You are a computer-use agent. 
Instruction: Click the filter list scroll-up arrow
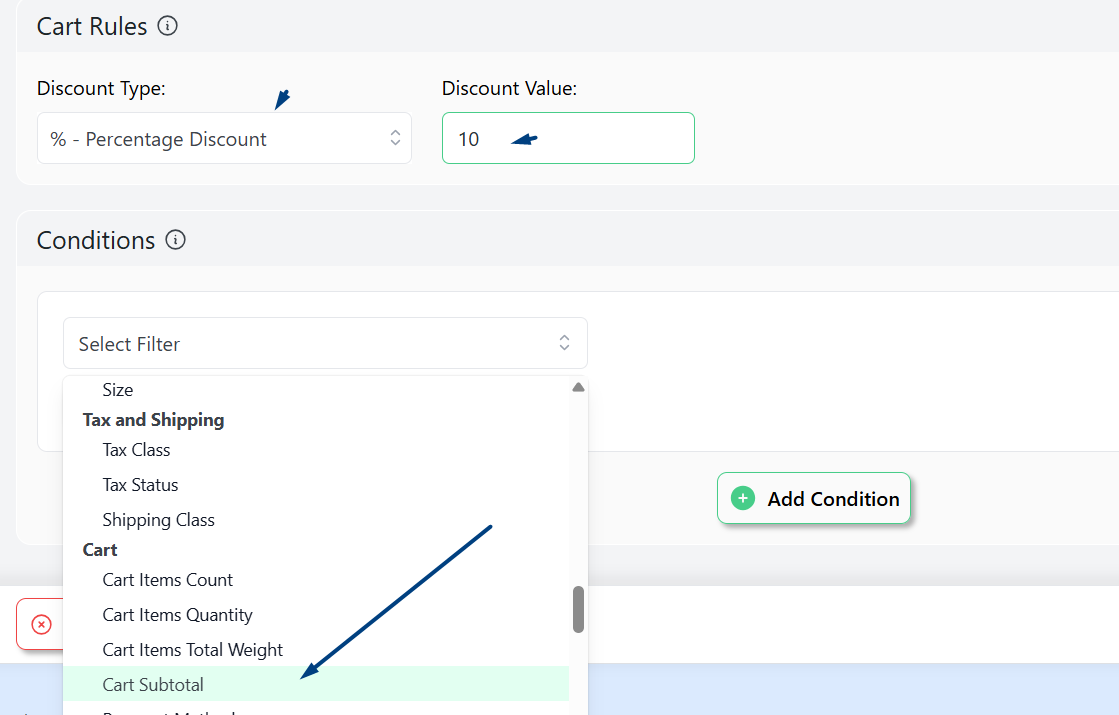tap(578, 387)
